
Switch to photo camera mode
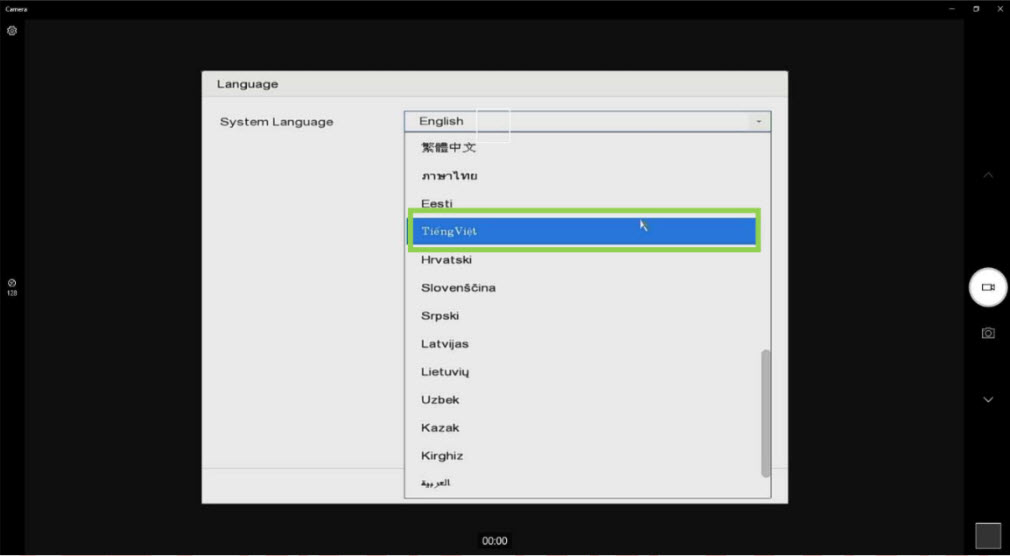[988, 333]
